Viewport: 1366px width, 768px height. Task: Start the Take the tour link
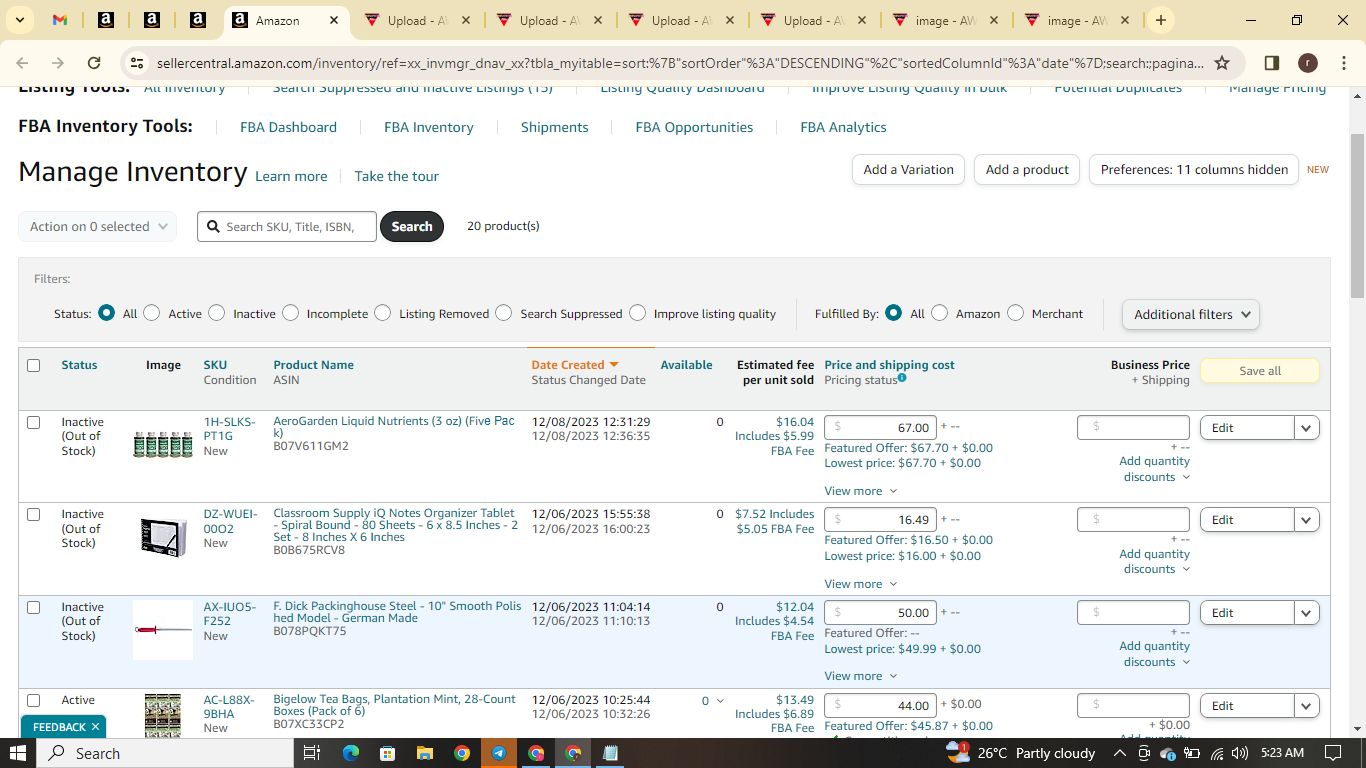tap(397, 176)
